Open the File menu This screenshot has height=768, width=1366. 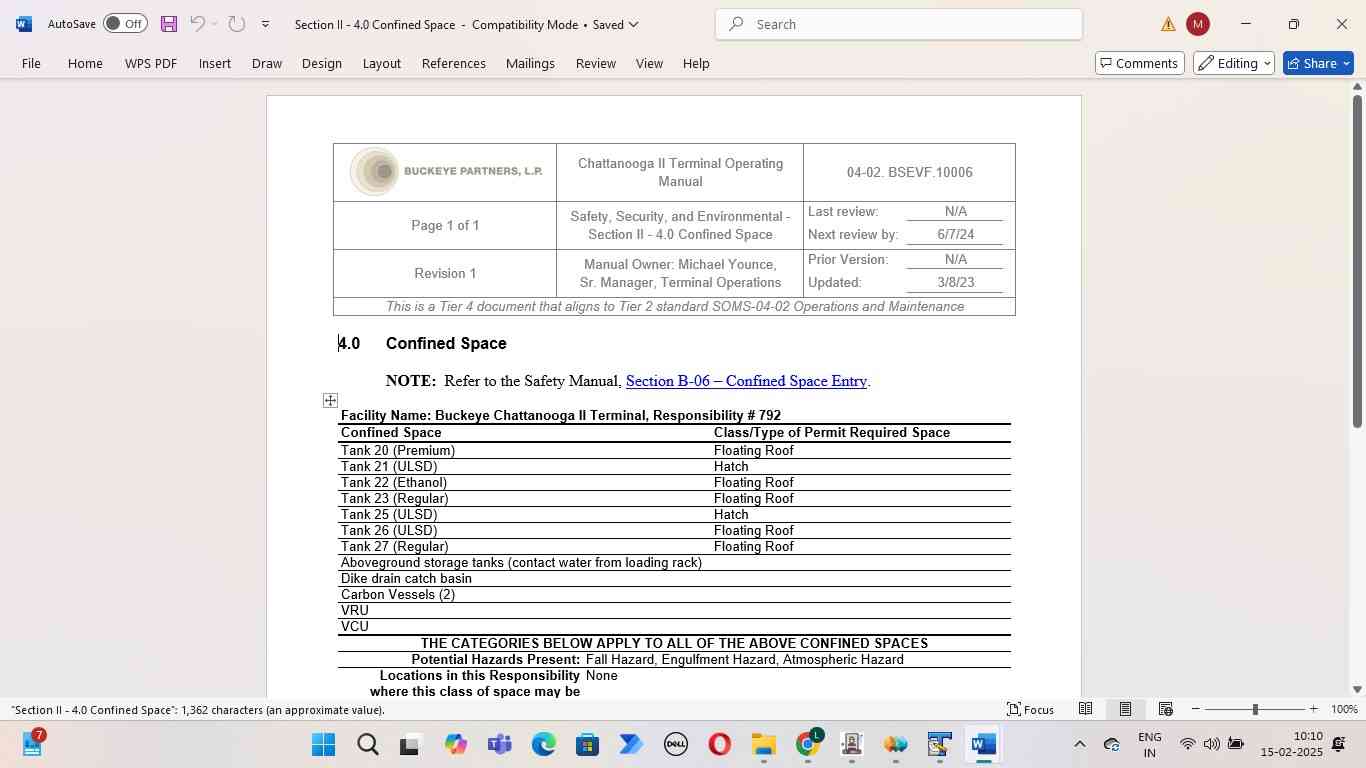pyautogui.click(x=31, y=63)
